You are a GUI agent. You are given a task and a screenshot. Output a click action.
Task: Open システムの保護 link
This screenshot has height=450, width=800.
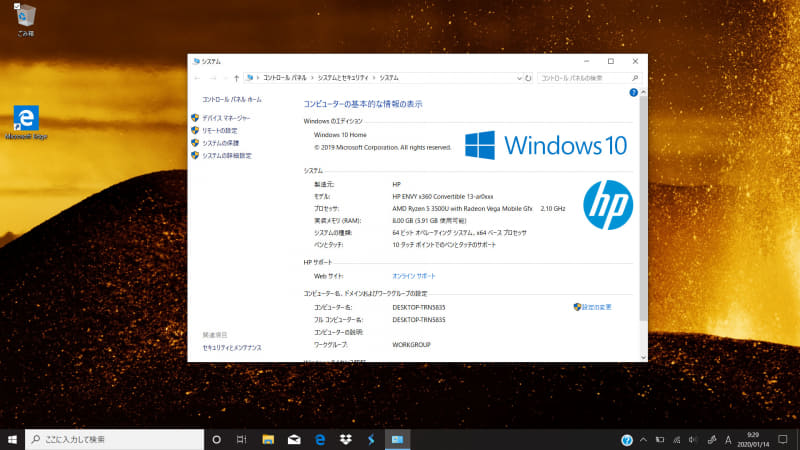(x=220, y=143)
